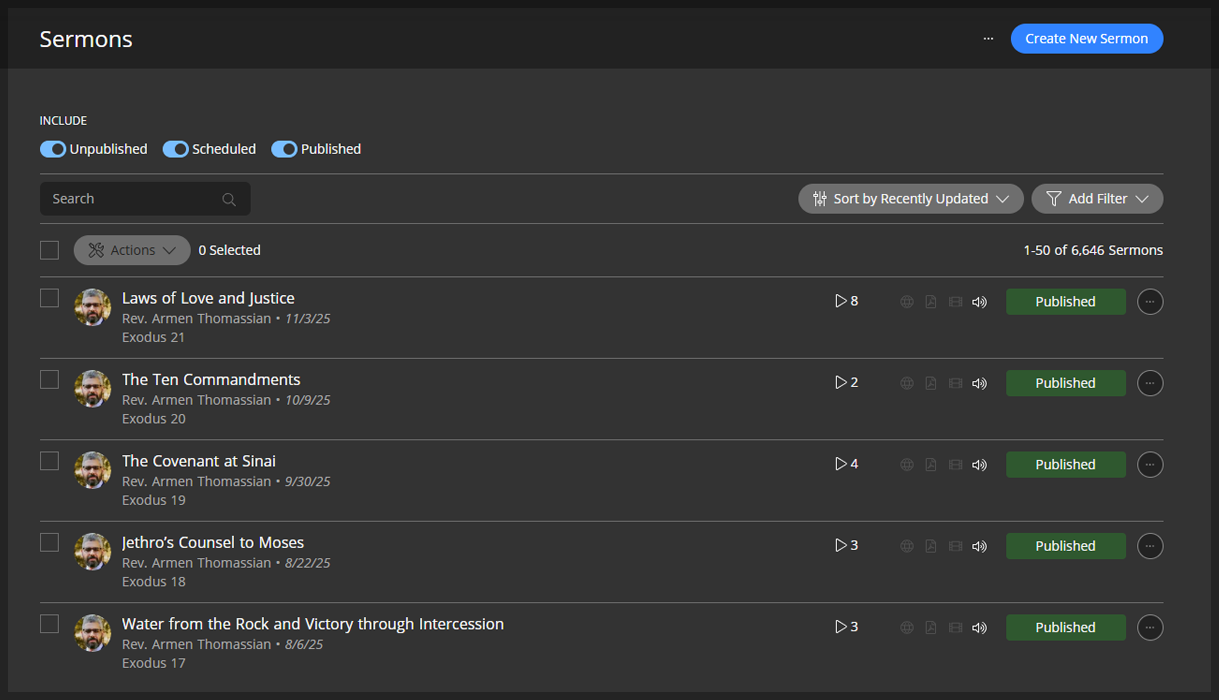Screen dimensions: 1219x700
Task: Click the PDF icon for The Covenant at Sinai
Action: pos(931,465)
